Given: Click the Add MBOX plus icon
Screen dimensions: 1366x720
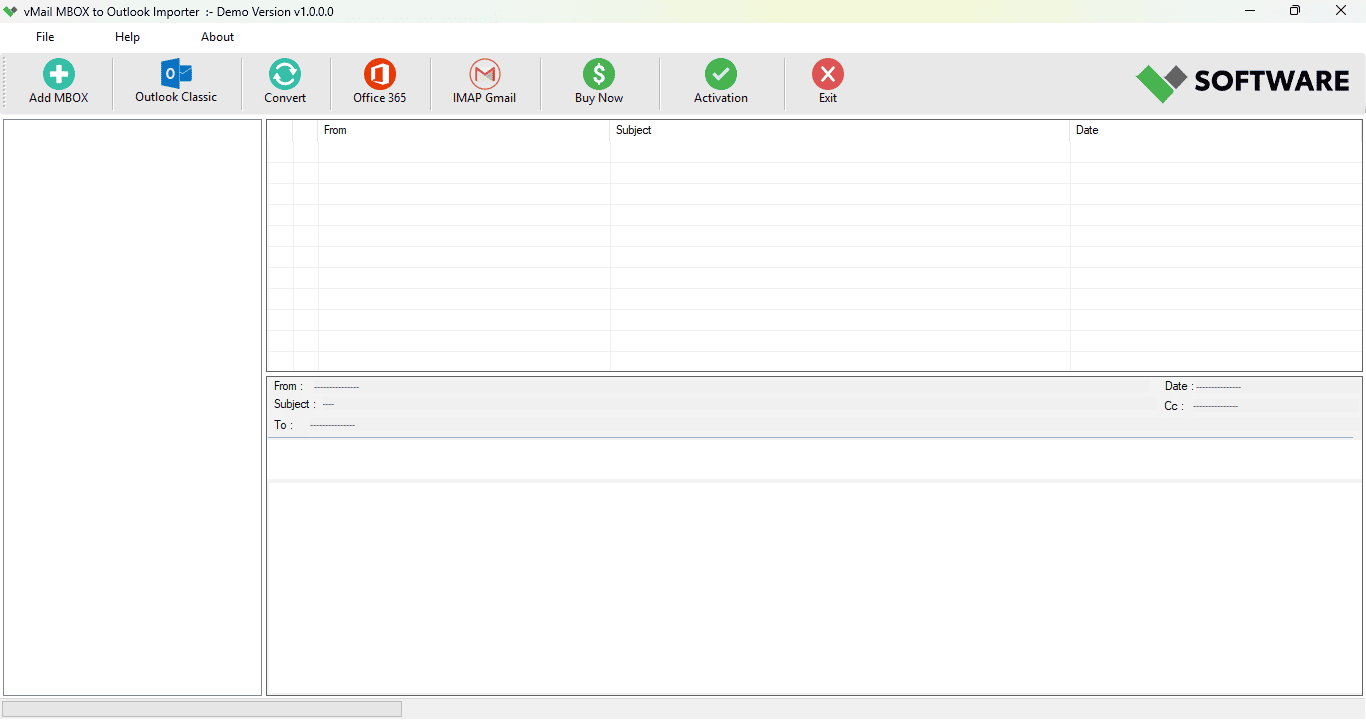Looking at the screenshot, I should (x=59, y=74).
